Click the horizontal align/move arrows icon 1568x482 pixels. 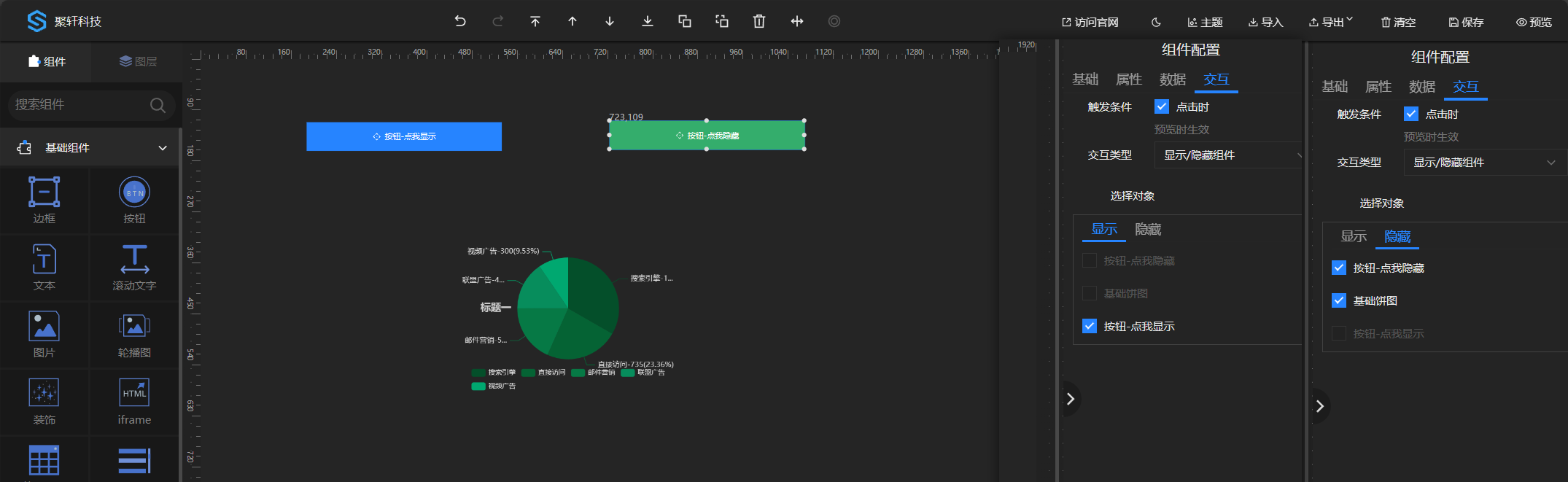(797, 21)
